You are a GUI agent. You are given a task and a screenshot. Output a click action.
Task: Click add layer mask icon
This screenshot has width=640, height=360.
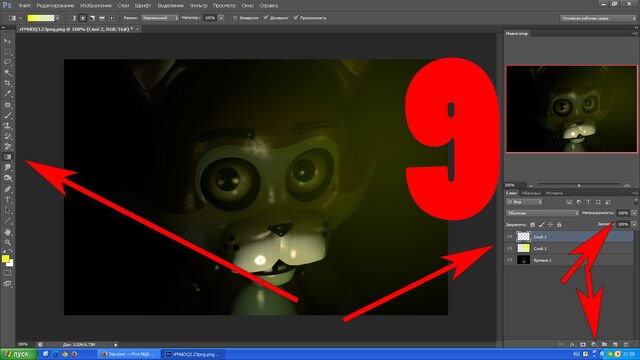[x=583, y=345]
